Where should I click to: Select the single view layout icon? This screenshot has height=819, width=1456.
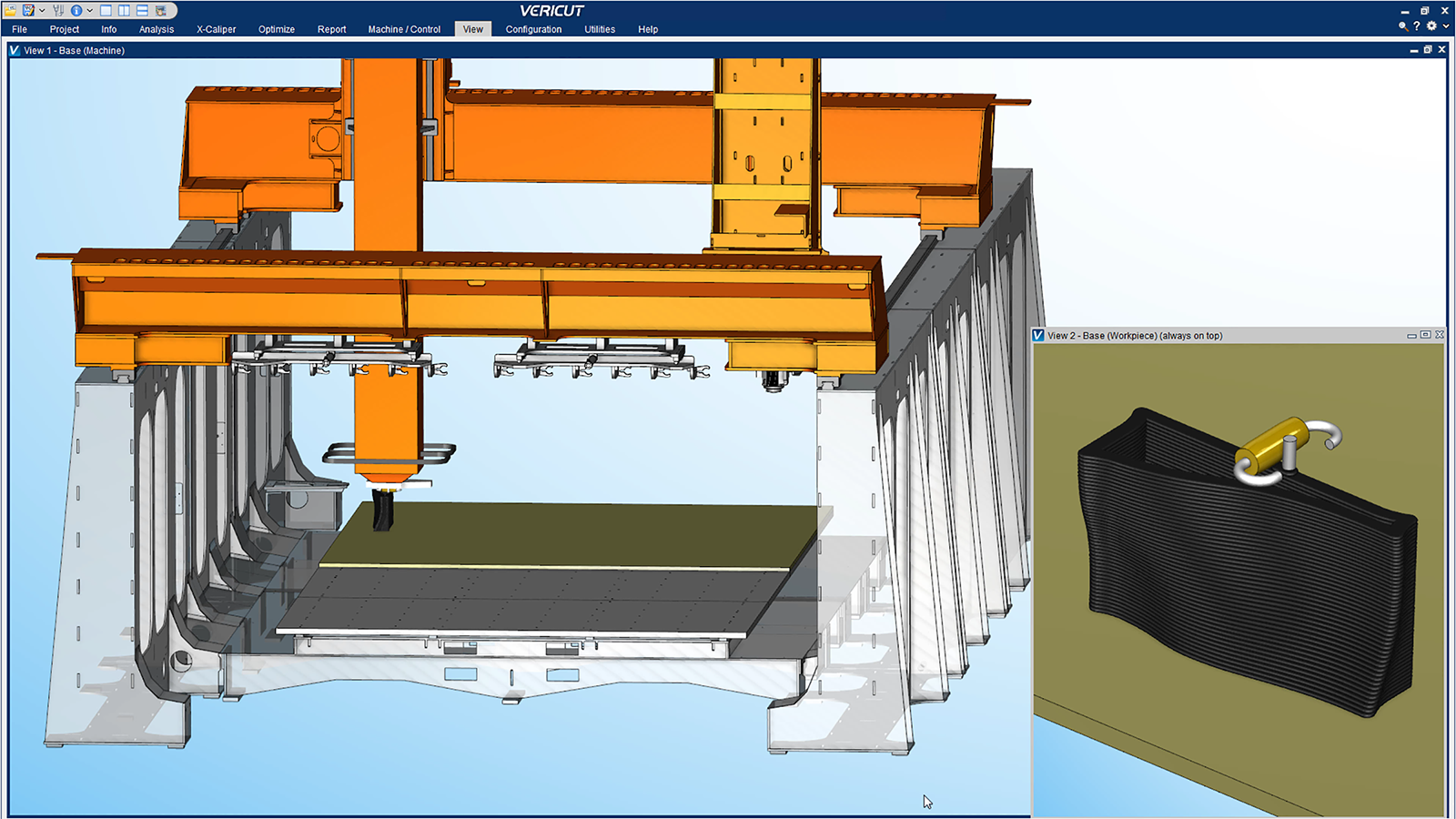[x=106, y=11]
